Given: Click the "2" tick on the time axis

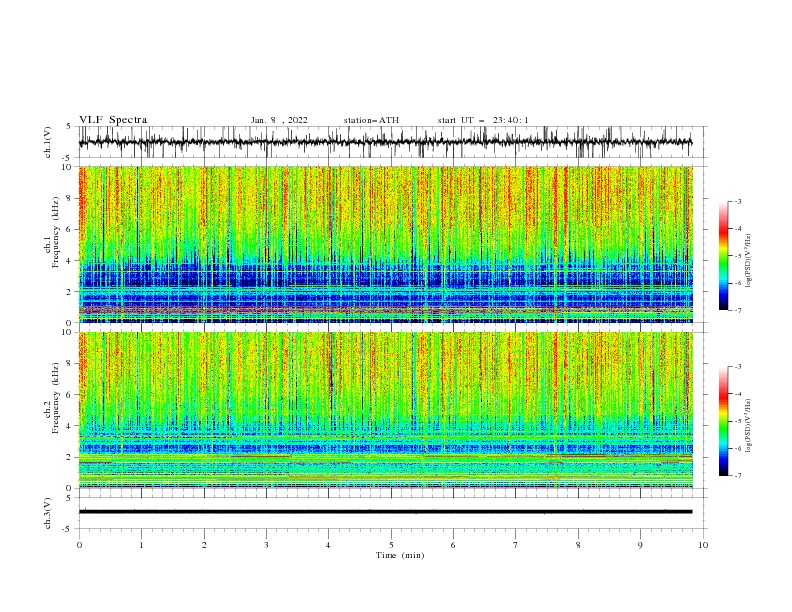Looking at the screenshot, I should pos(204,545).
